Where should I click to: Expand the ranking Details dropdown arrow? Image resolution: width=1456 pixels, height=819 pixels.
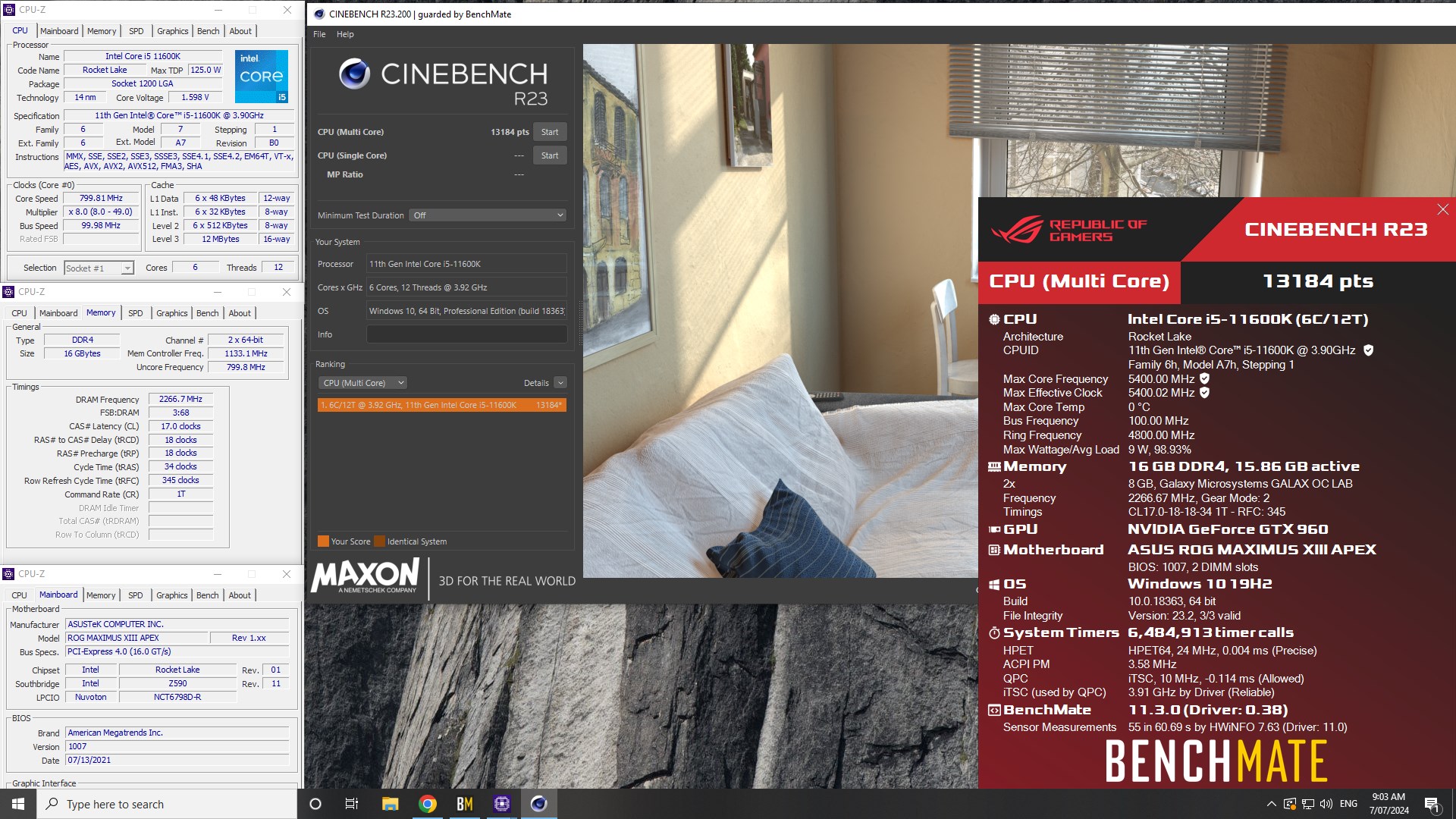tap(560, 383)
